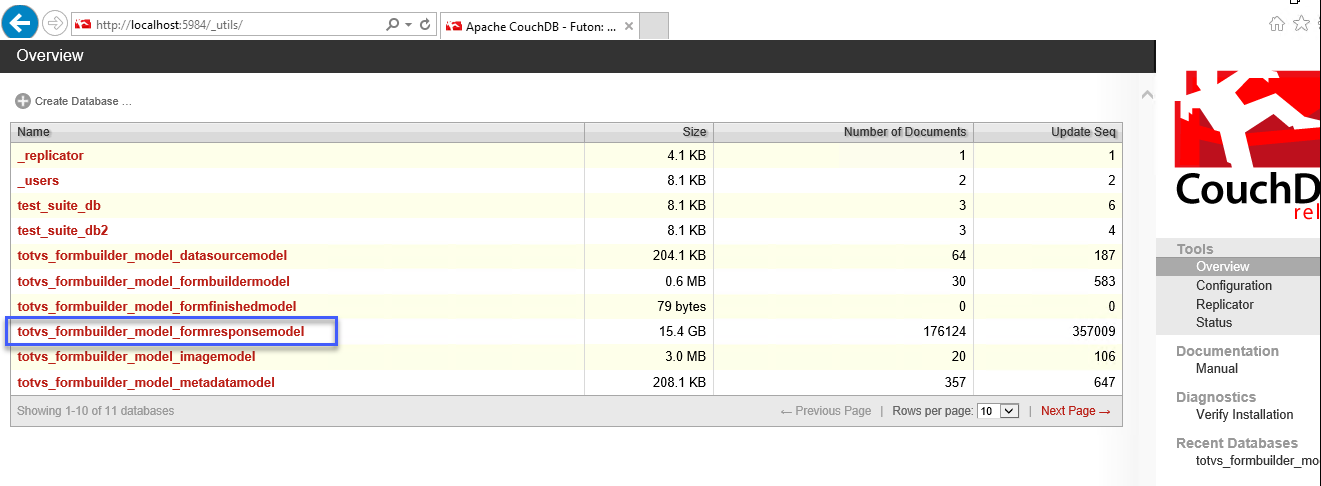
Task: Open Verify Installation under Diagnostics
Action: pos(1244,414)
